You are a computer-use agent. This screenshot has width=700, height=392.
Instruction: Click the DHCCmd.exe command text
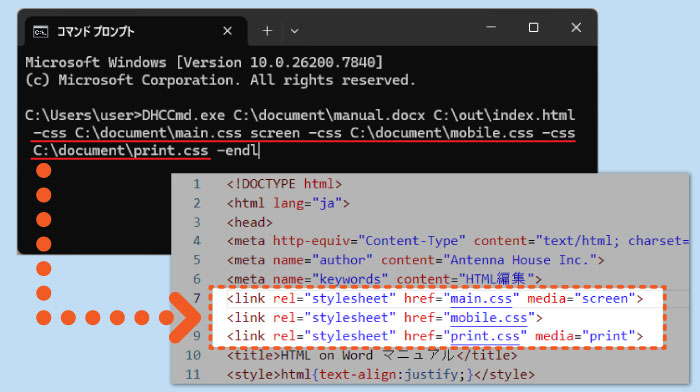click(x=183, y=115)
